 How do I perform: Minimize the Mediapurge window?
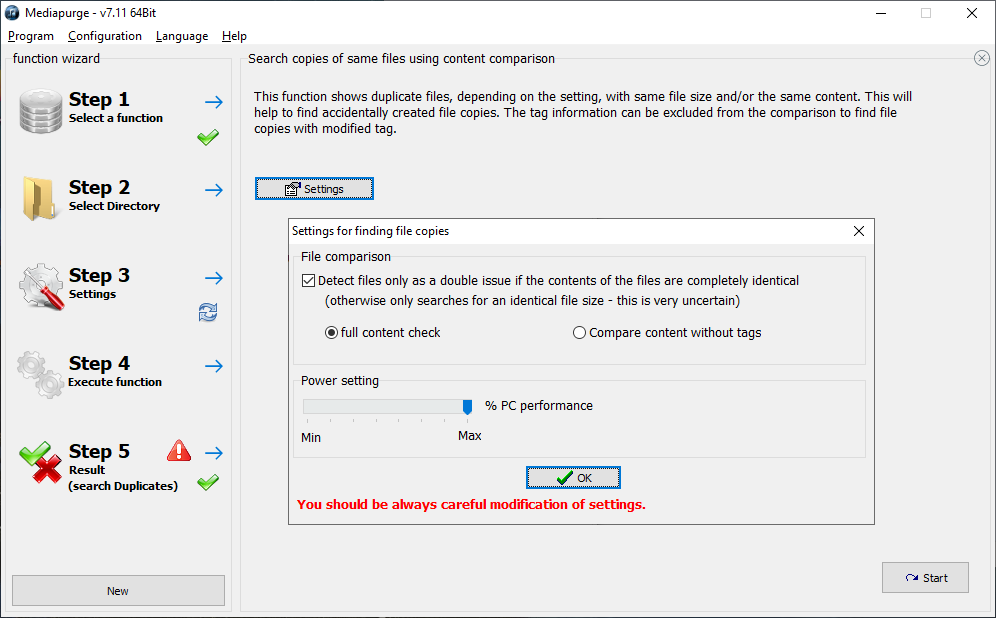(x=881, y=13)
